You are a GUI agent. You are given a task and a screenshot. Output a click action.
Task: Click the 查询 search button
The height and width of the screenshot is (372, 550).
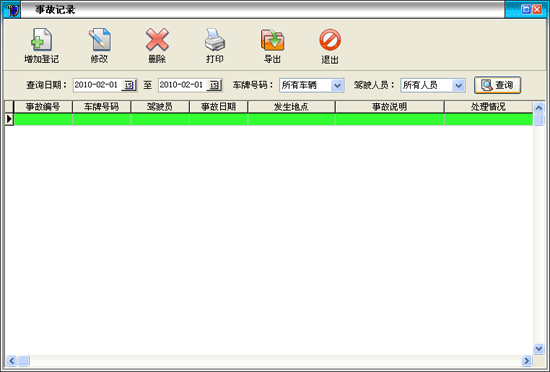497,85
